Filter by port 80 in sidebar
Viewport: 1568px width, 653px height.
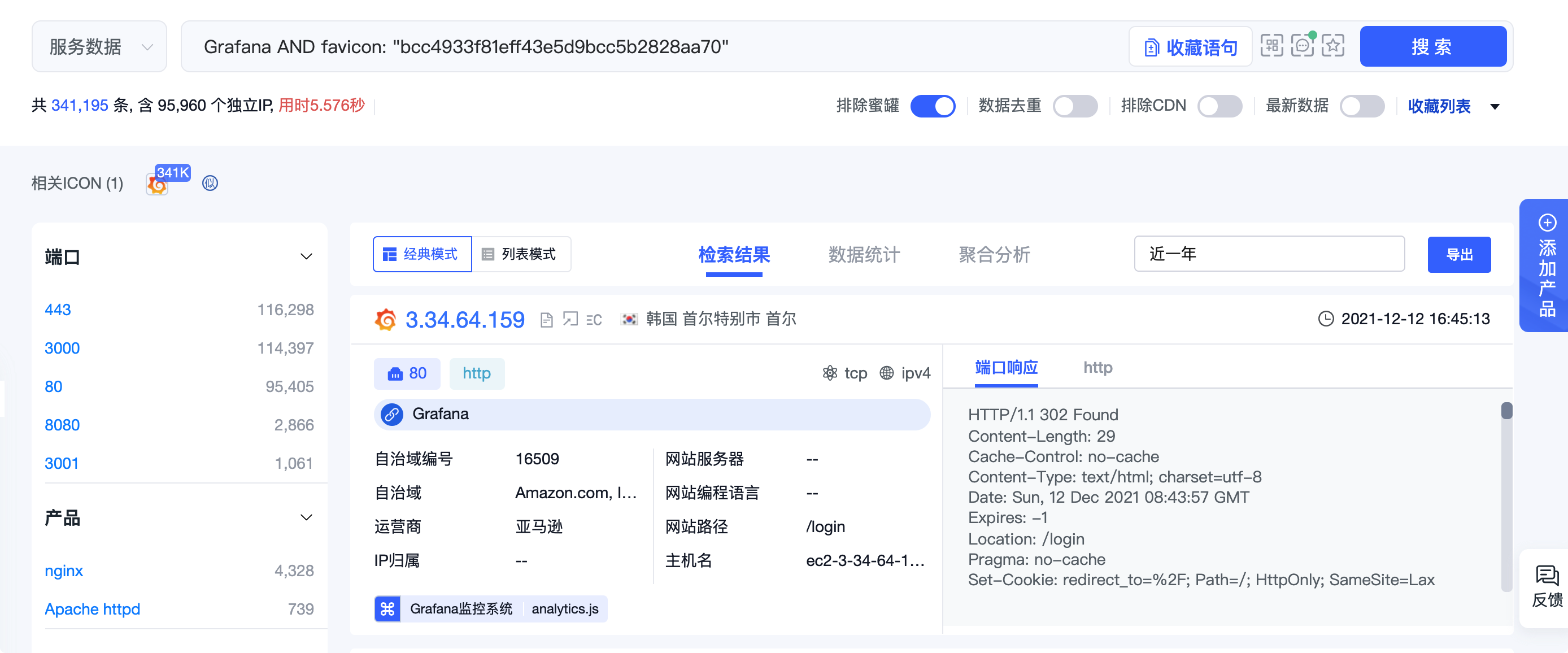(x=54, y=386)
